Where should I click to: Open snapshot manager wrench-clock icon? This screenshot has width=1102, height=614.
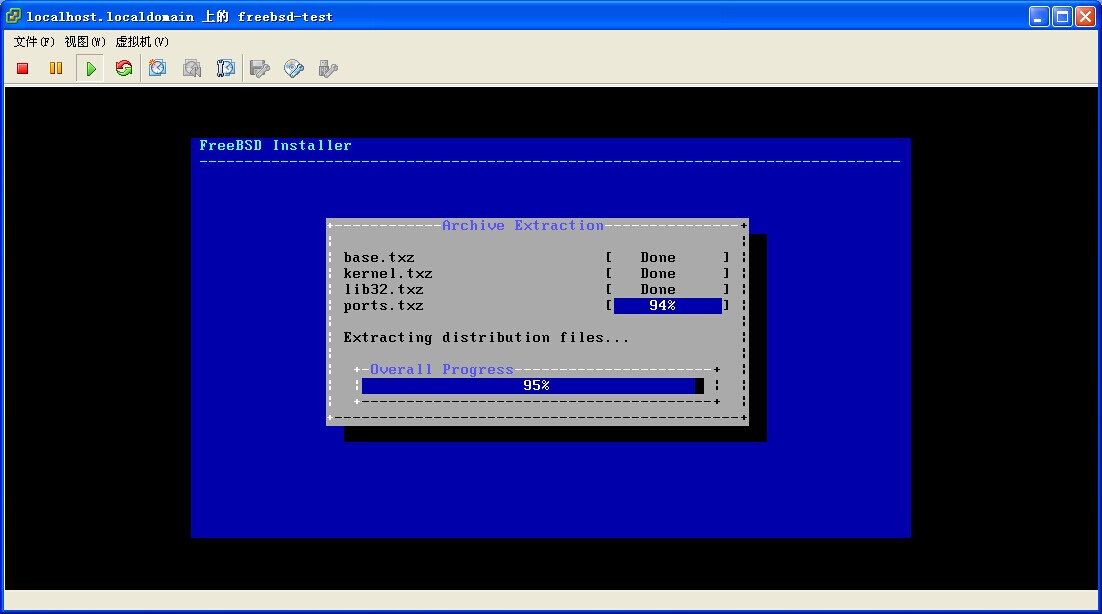226,69
